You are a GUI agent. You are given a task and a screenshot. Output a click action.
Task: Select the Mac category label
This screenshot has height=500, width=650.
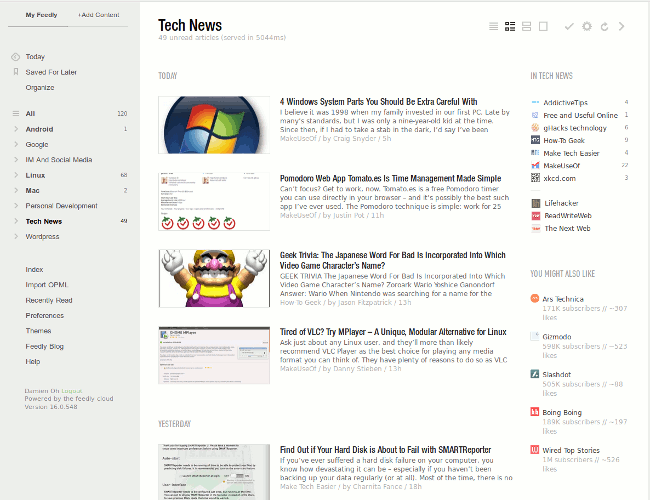(x=32, y=190)
